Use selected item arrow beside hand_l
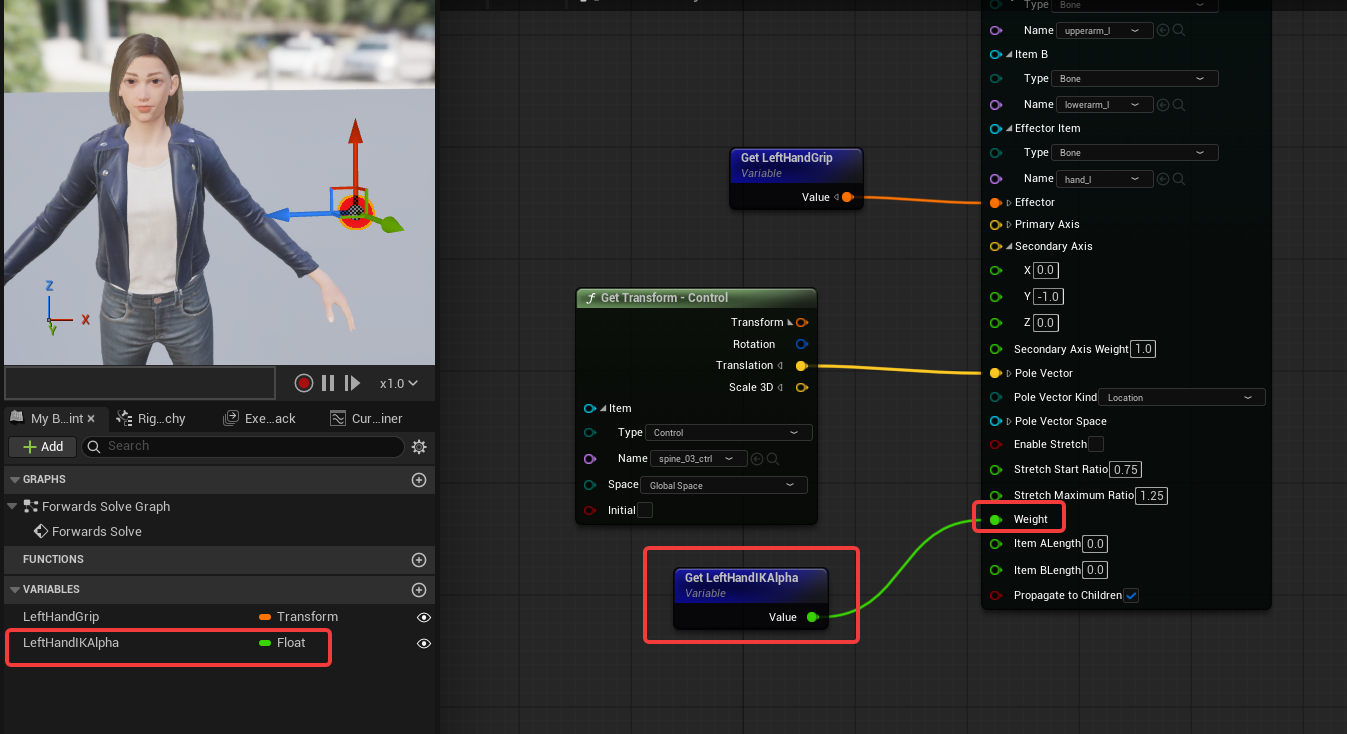This screenshot has width=1347, height=734. click(1163, 179)
